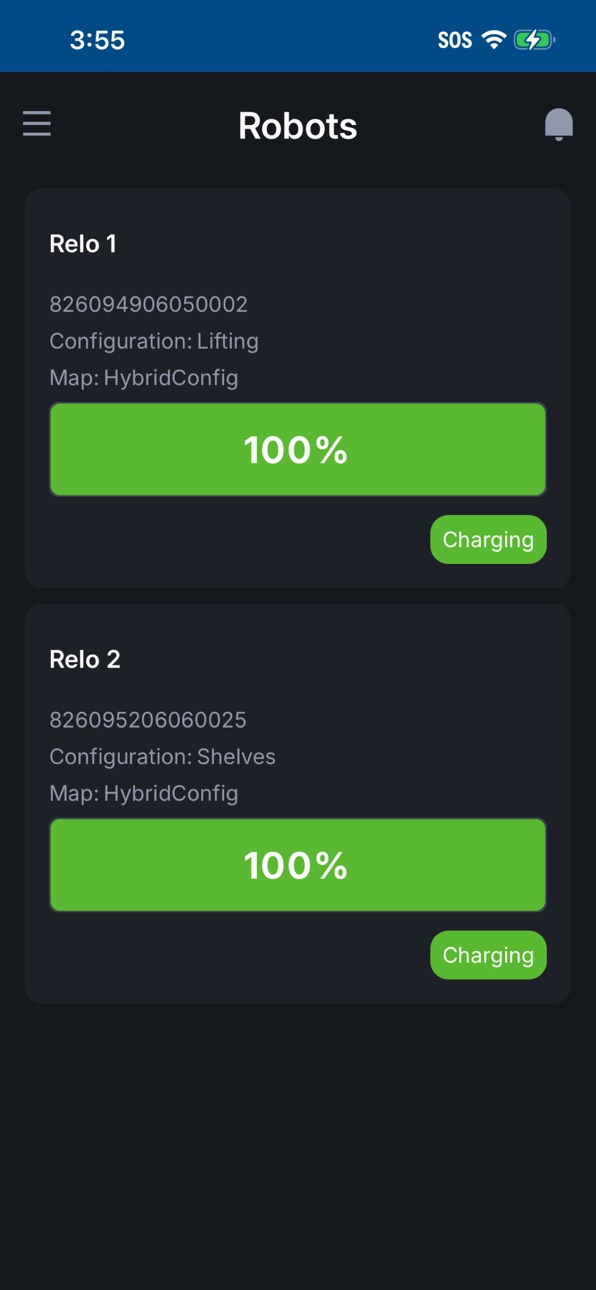Viewport: 596px width, 1290px height.
Task: Tap the notifications bell icon
Action: 559,125
